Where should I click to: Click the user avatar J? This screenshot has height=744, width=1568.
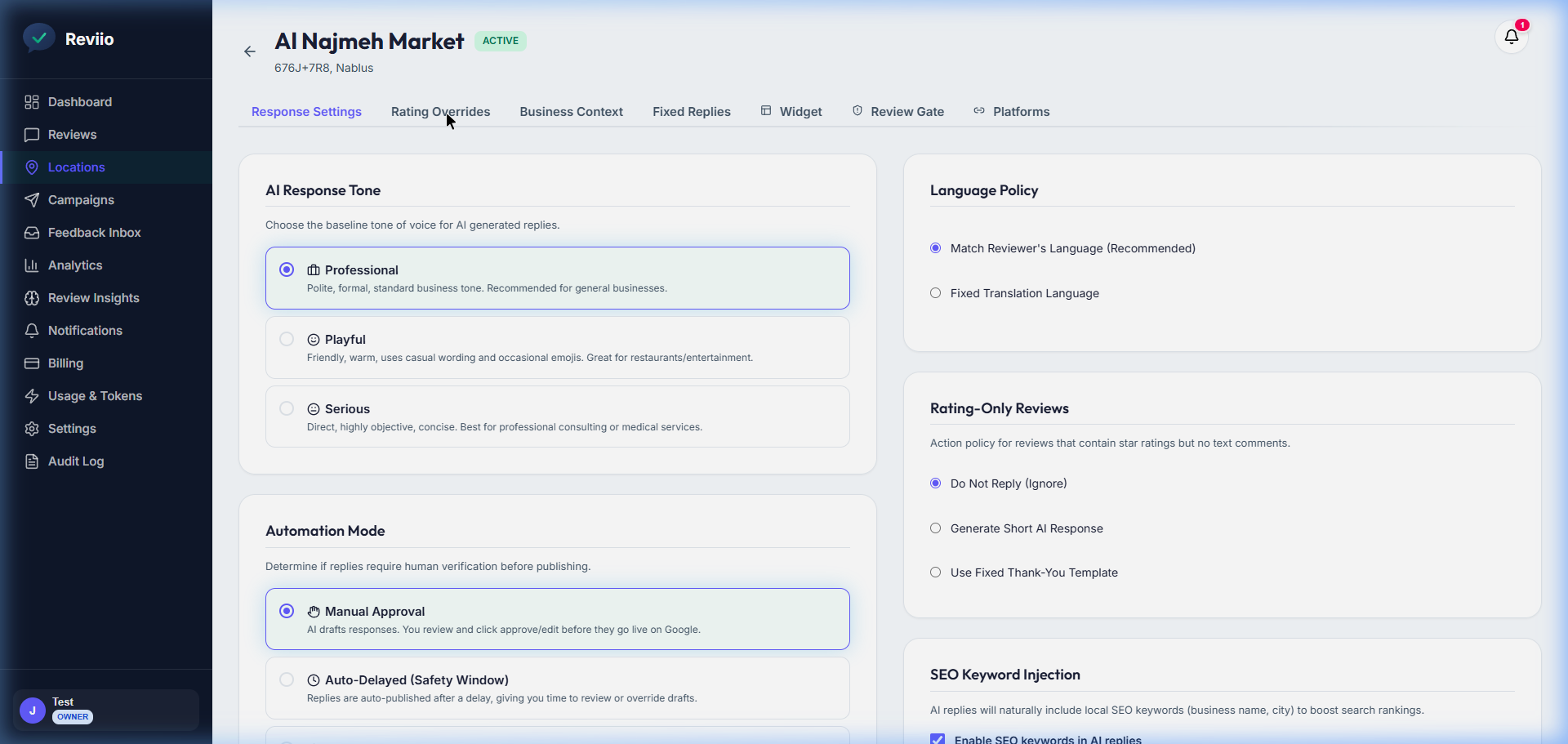(33, 711)
